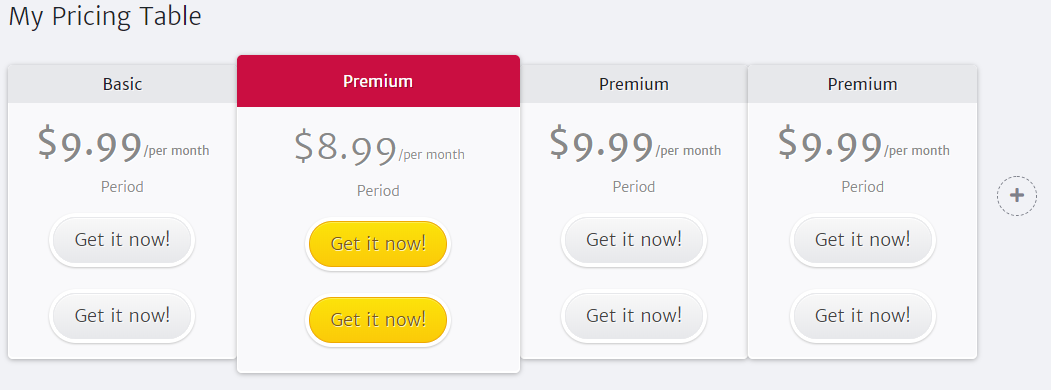Click the My Pricing Table title

105,16
